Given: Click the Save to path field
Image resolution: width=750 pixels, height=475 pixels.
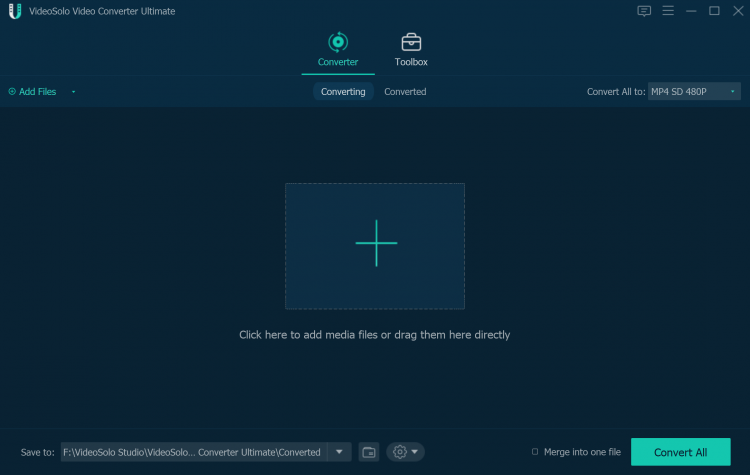Looking at the screenshot, I should click(194, 452).
